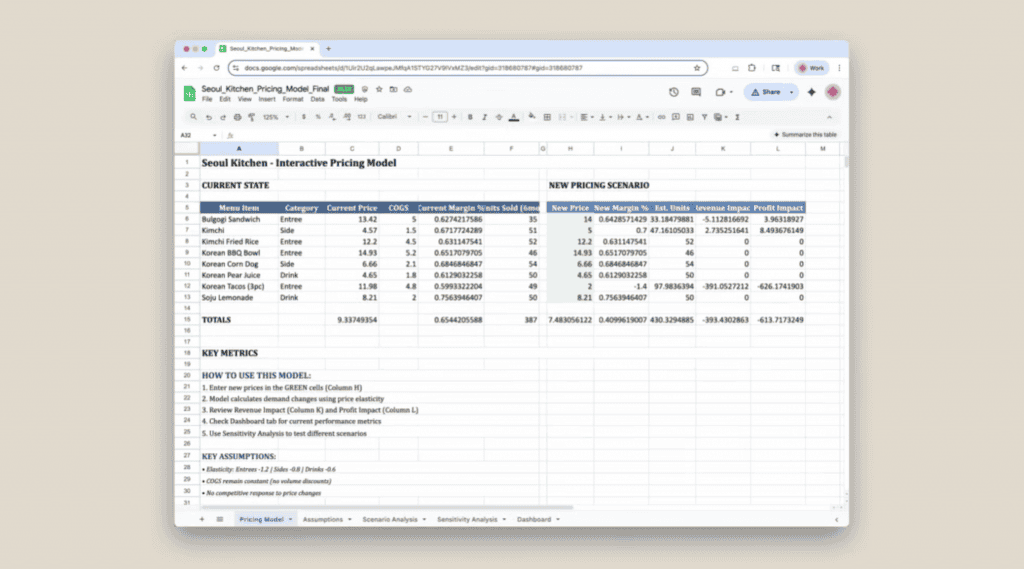
Task: Switch to the Scenario Analysis sheet tab
Action: pos(390,520)
